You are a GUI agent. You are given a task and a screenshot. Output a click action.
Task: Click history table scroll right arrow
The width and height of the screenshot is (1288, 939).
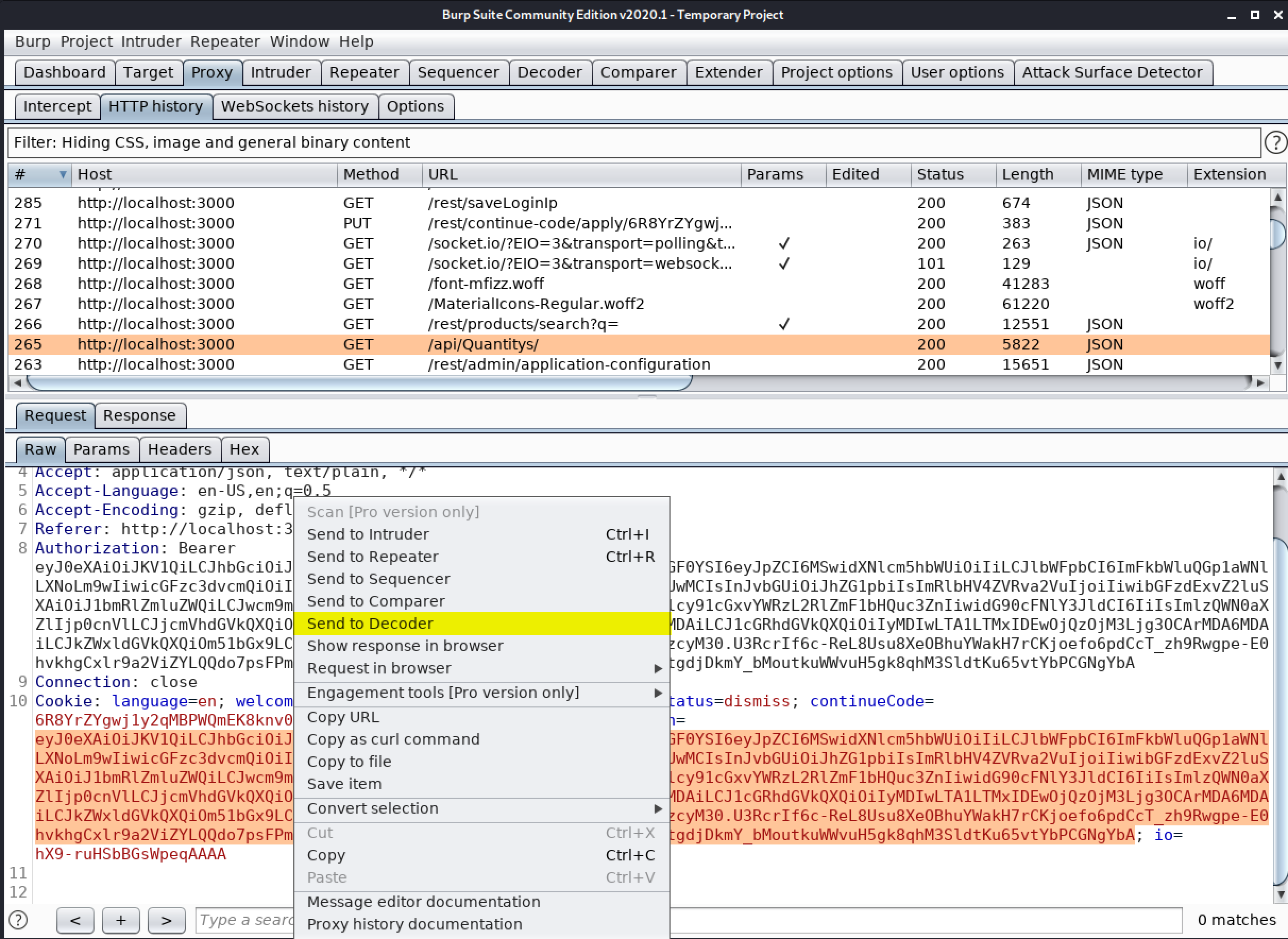tap(1261, 383)
